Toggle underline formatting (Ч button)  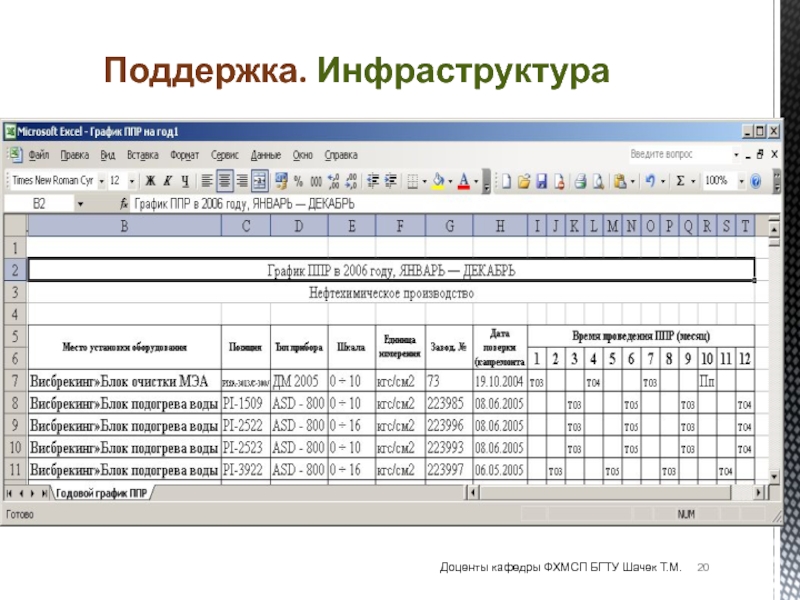point(184,181)
